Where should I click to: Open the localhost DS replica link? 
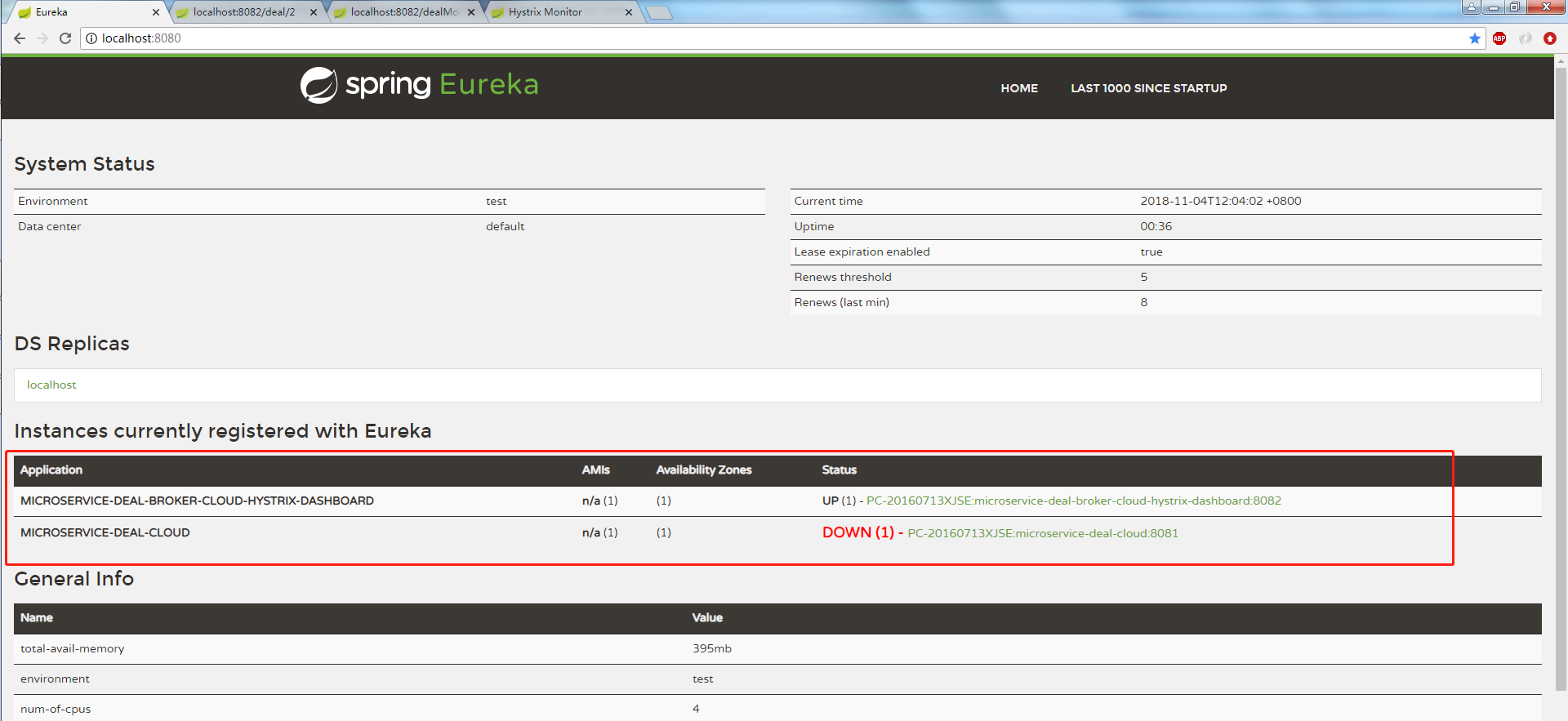[51, 385]
